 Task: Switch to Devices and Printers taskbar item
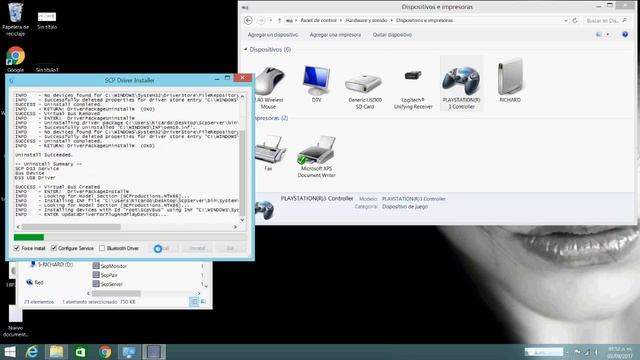pyautogui.click(x=129, y=352)
